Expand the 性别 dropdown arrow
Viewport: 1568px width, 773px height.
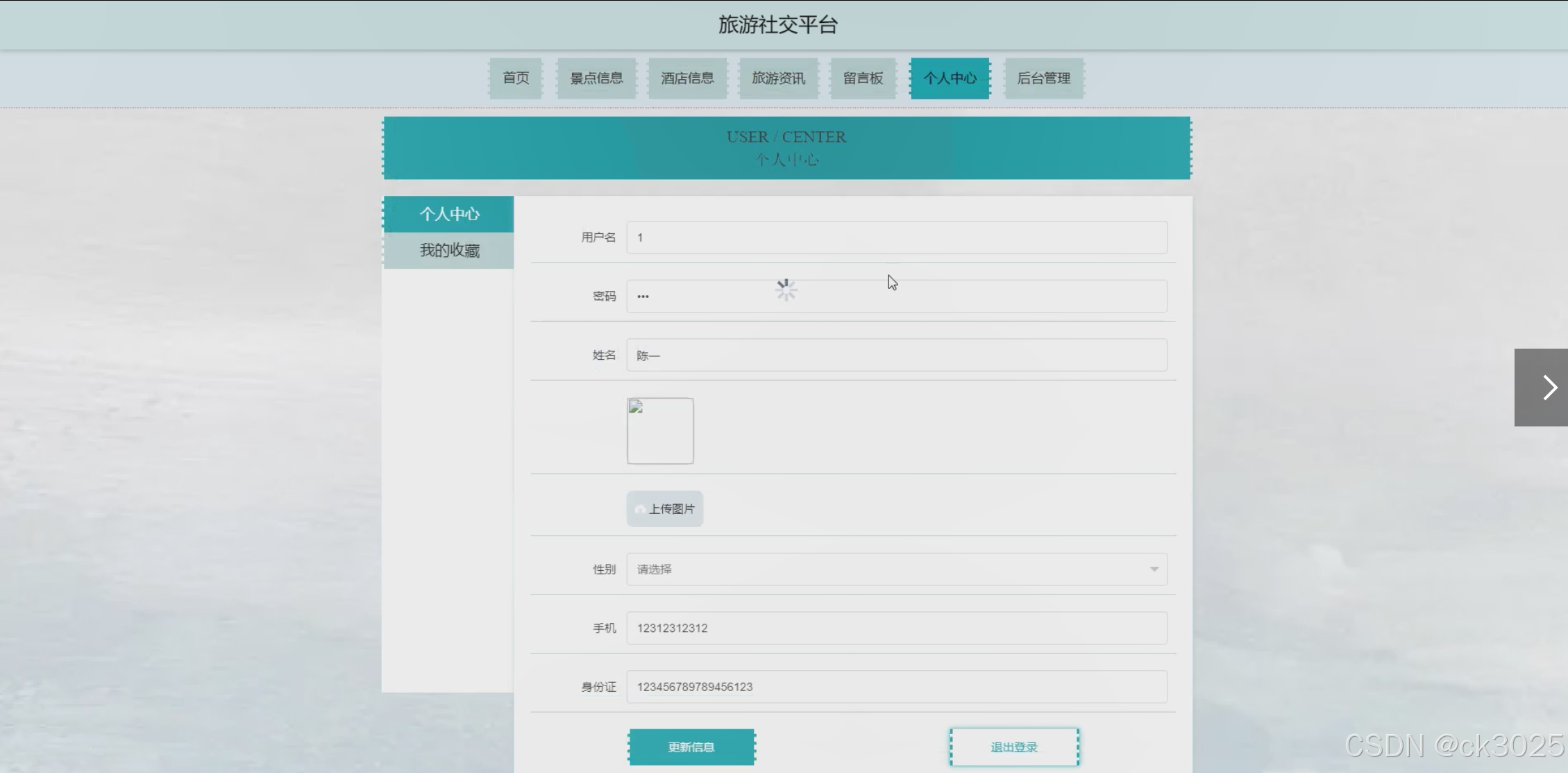[x=1154, y=570]
